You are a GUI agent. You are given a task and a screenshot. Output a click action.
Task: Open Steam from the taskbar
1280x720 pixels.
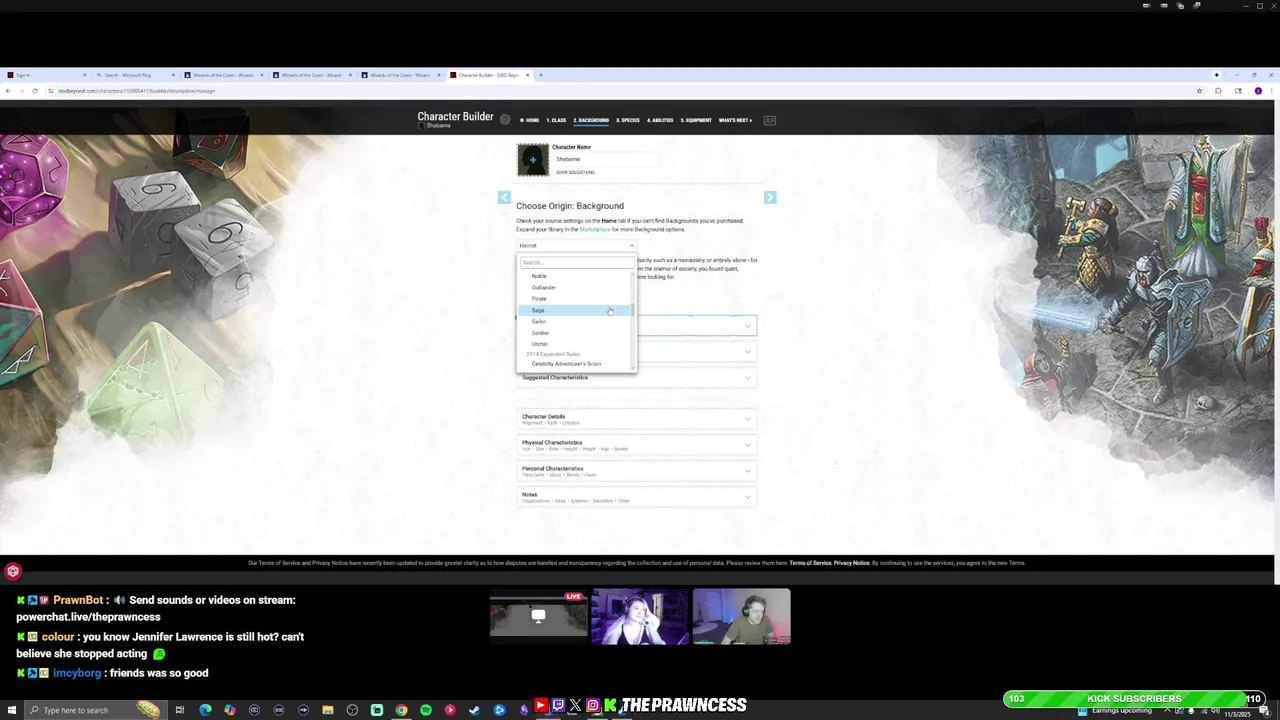[x=474, y=710]
